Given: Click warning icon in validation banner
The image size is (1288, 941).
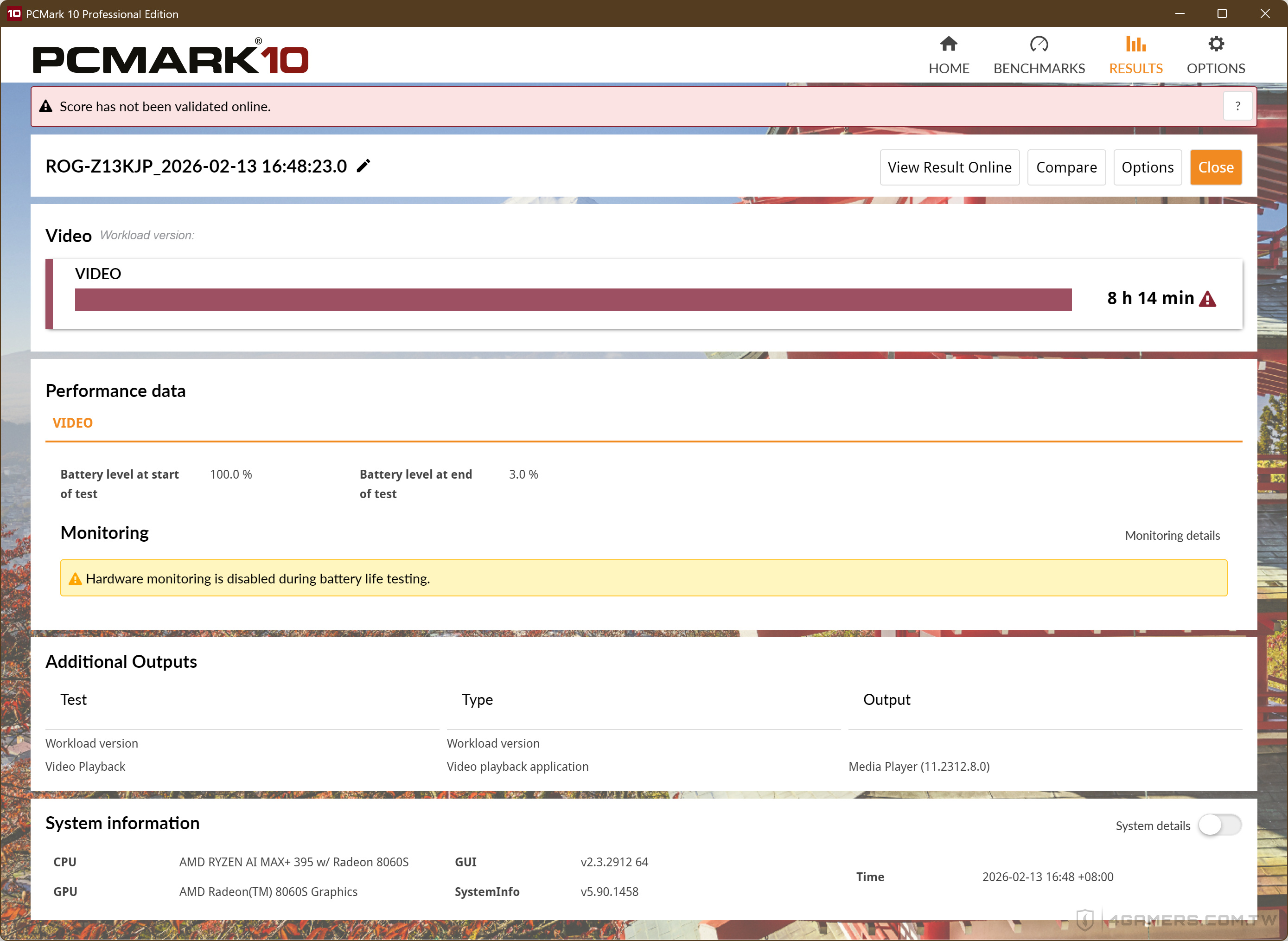Looking at the screenshot, I should [x=45, y=107].
